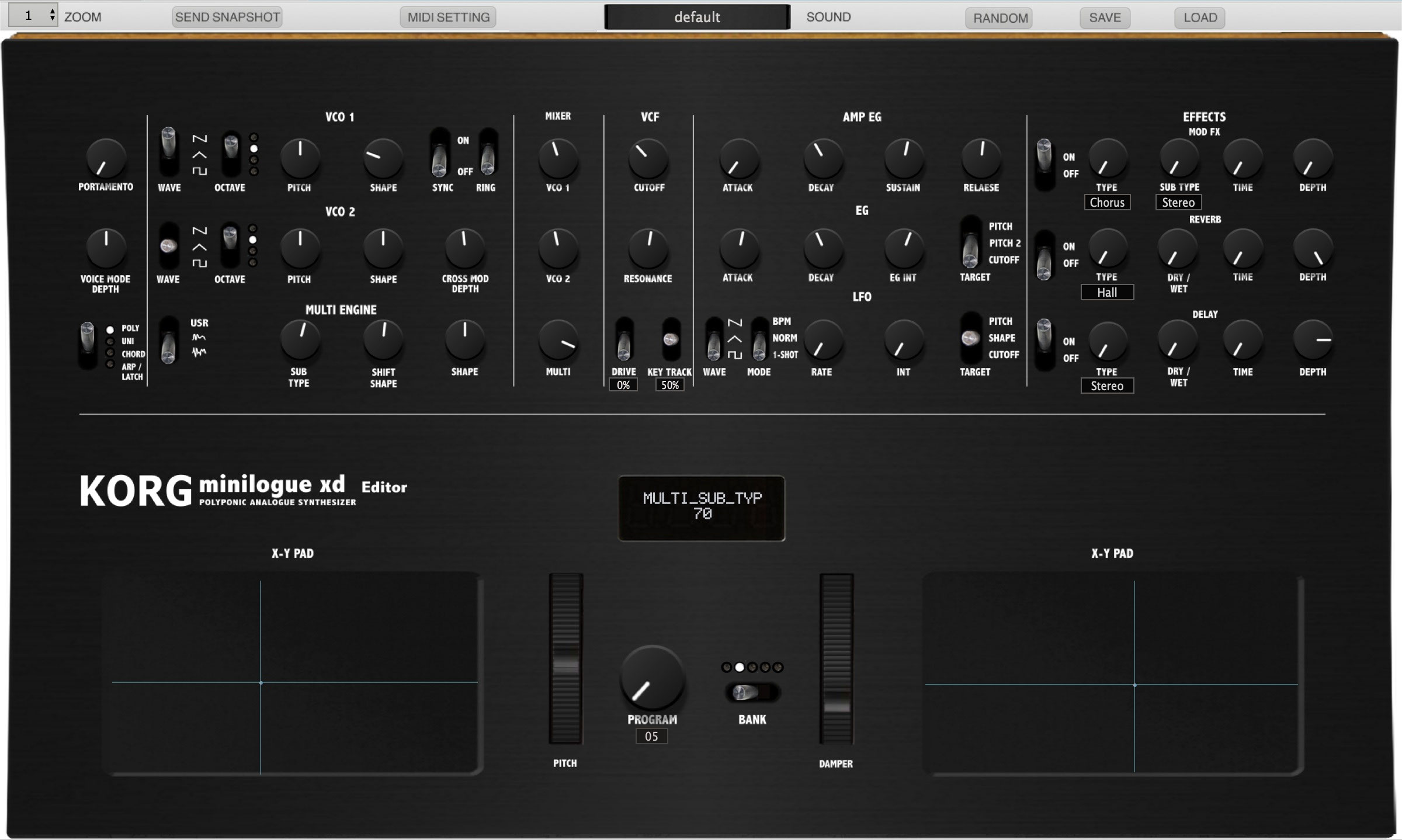Click the RANDOM button
The height and width of the screenshot is (840, 1402).
coord(998,18)
